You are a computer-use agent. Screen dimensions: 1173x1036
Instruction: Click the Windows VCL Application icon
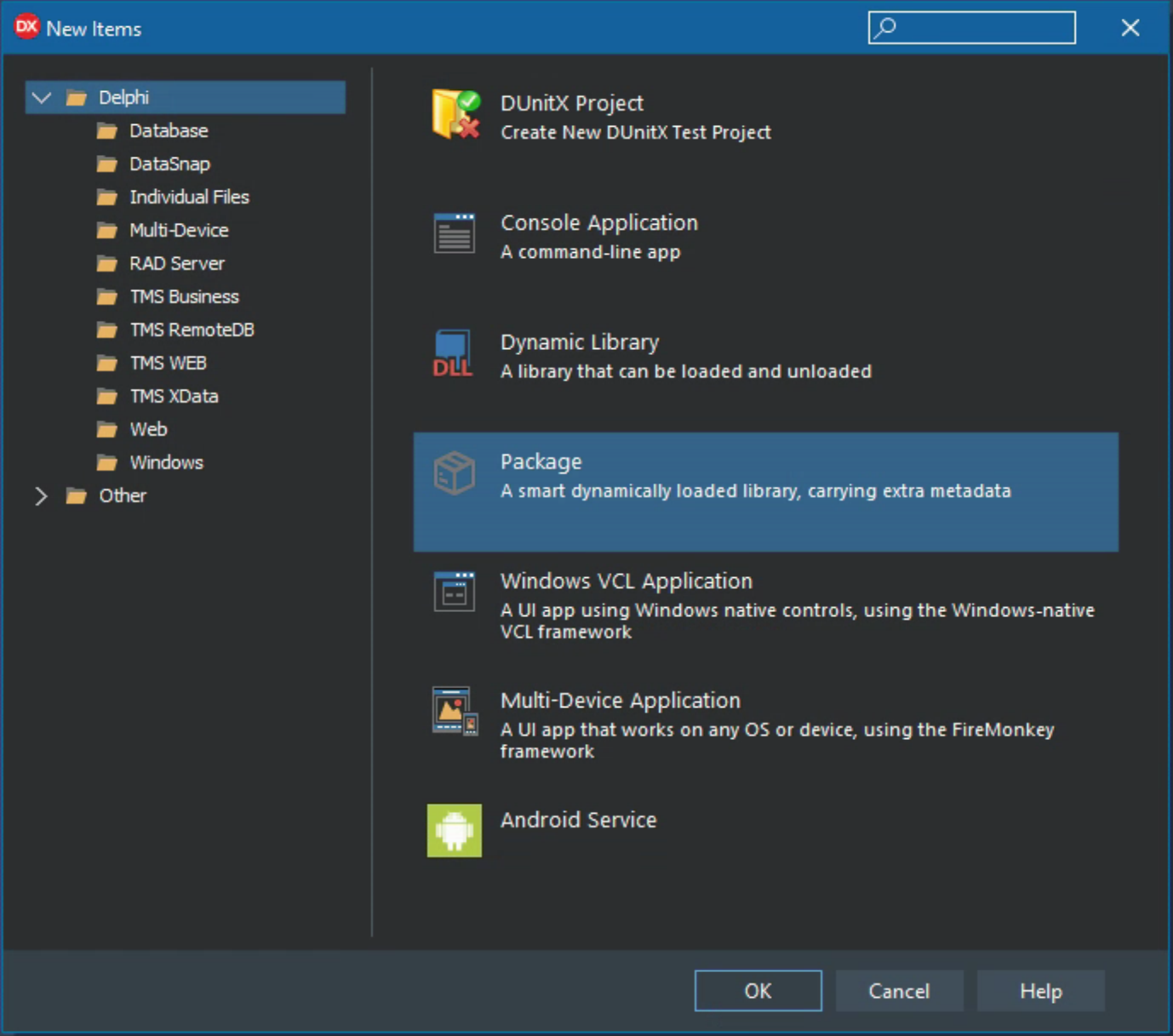tap(455, 592)
